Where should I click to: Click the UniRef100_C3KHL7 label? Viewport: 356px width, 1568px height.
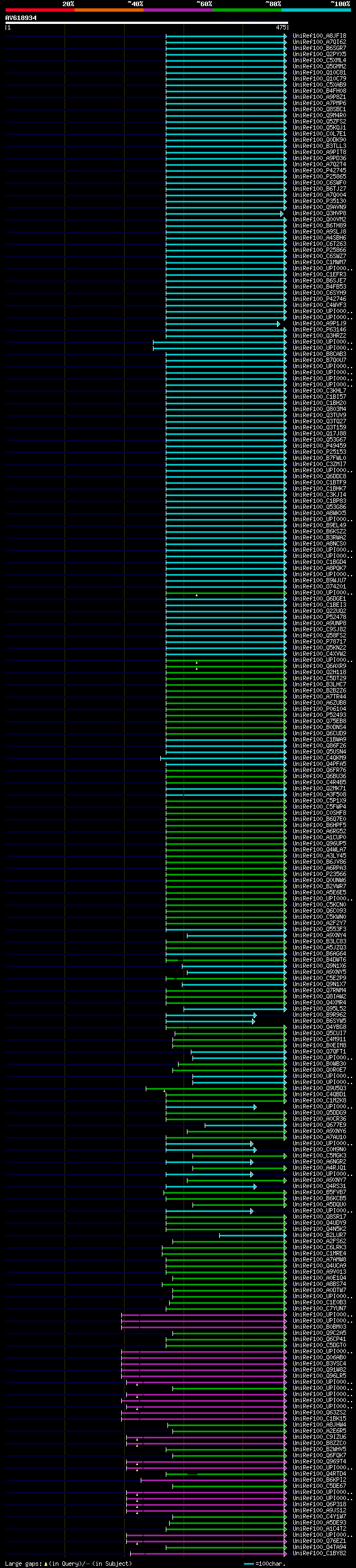pos(319,391)
